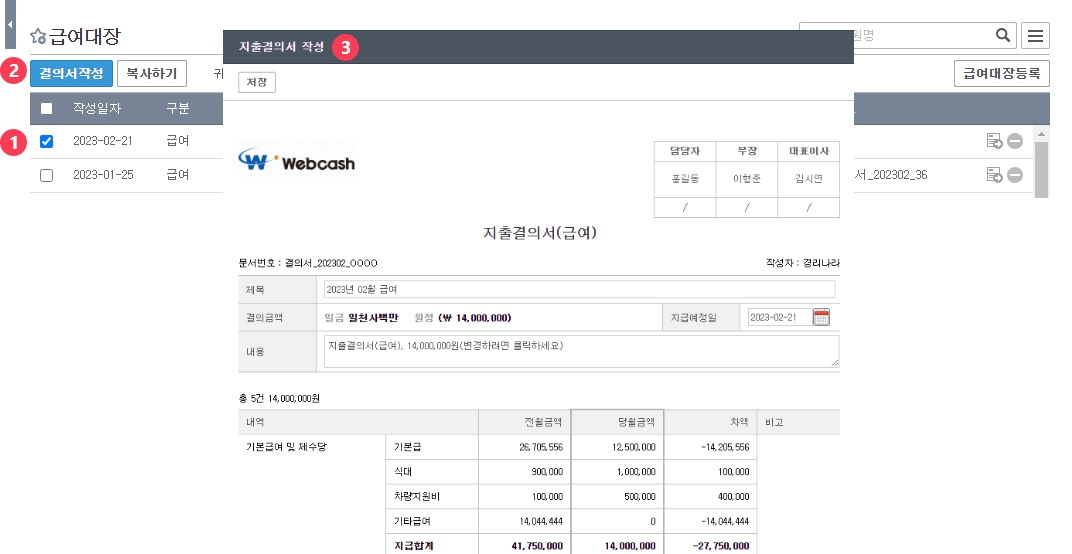Click the 내용 text area
Viewport: 1072px width, 554px height.
579,351
